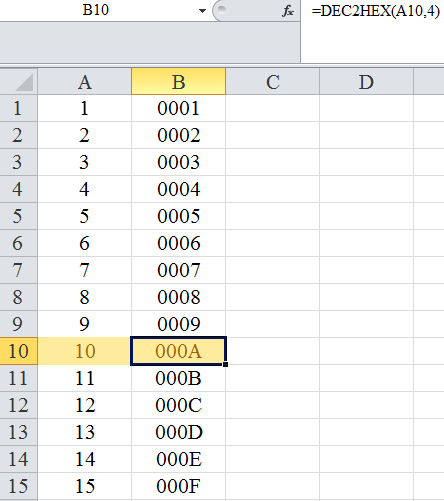Select row 6 header

click(19, 243)
